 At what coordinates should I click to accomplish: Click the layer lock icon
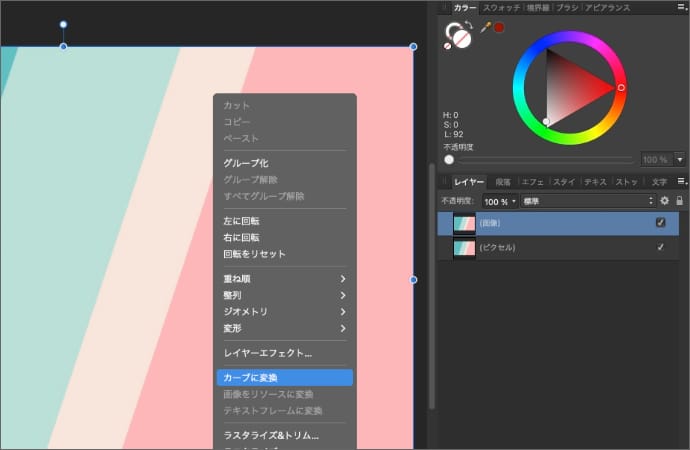(679, 201)
